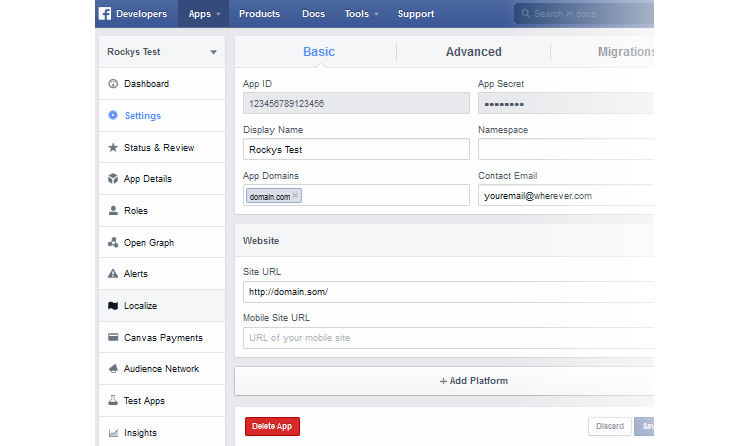This screenshot has height=446, width=750.
Task: Click the Discard button
Action: click(610, 426)
